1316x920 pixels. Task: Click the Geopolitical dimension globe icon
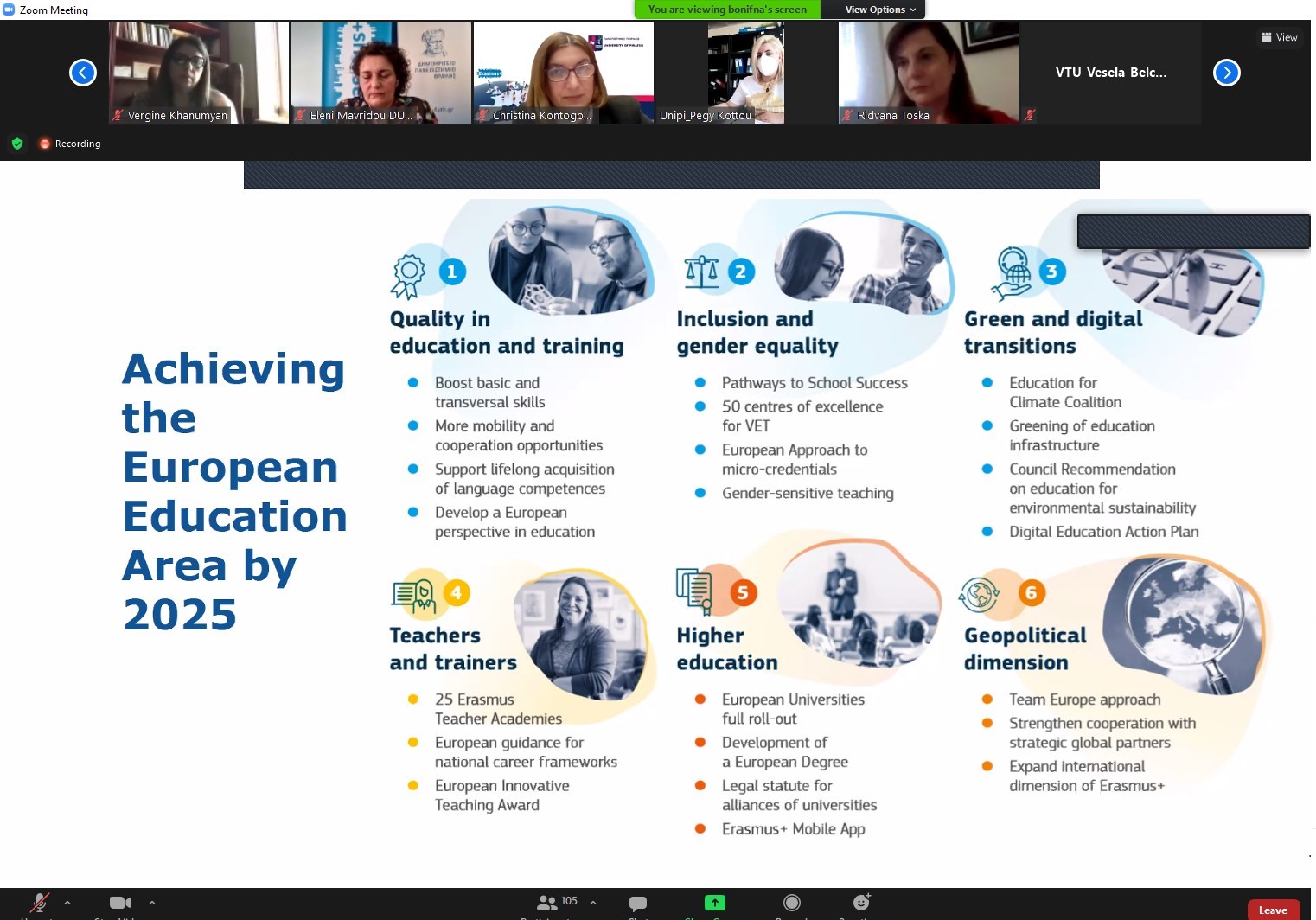(x=979, y=595)
